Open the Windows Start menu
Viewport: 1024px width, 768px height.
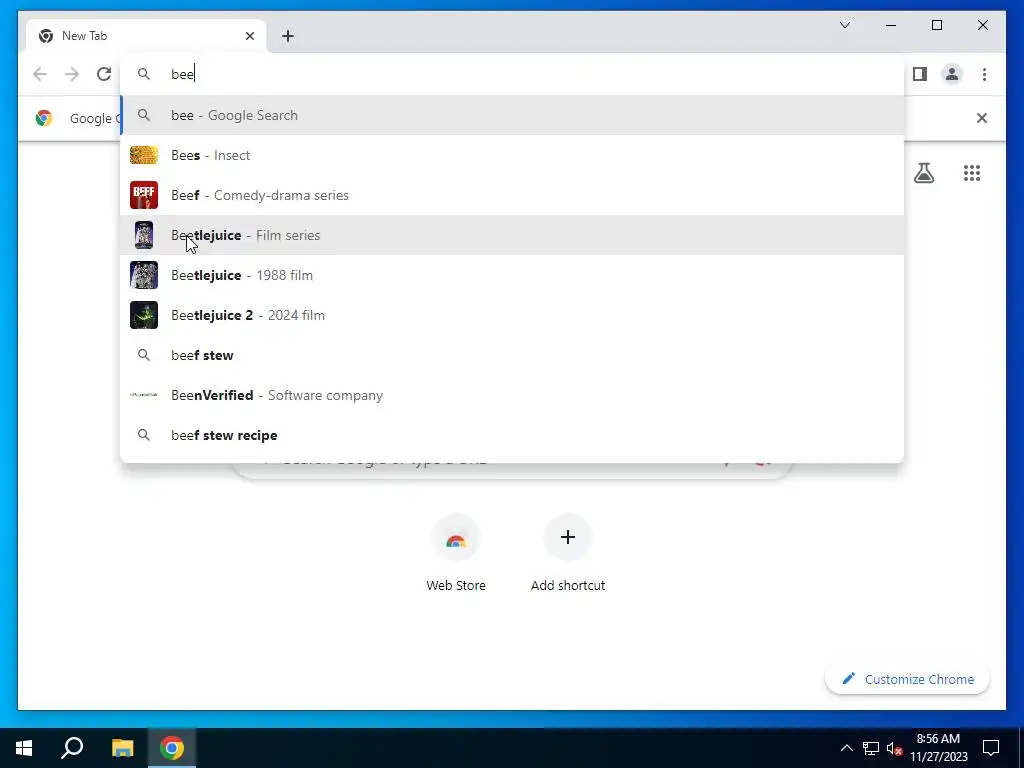pos(24,748)
